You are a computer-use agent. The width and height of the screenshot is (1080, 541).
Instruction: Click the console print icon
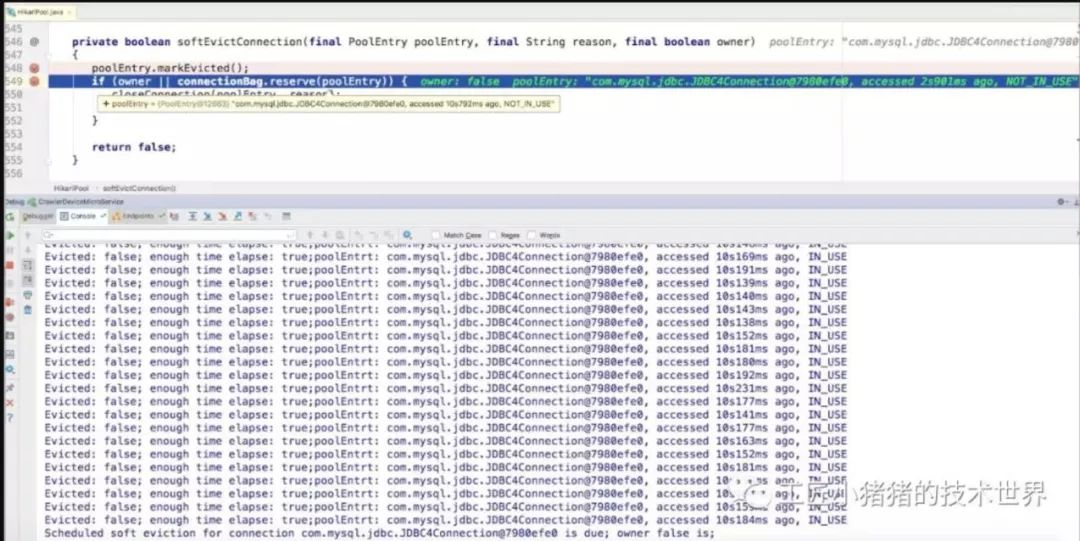pyautogui.click(x=28, y=295)
